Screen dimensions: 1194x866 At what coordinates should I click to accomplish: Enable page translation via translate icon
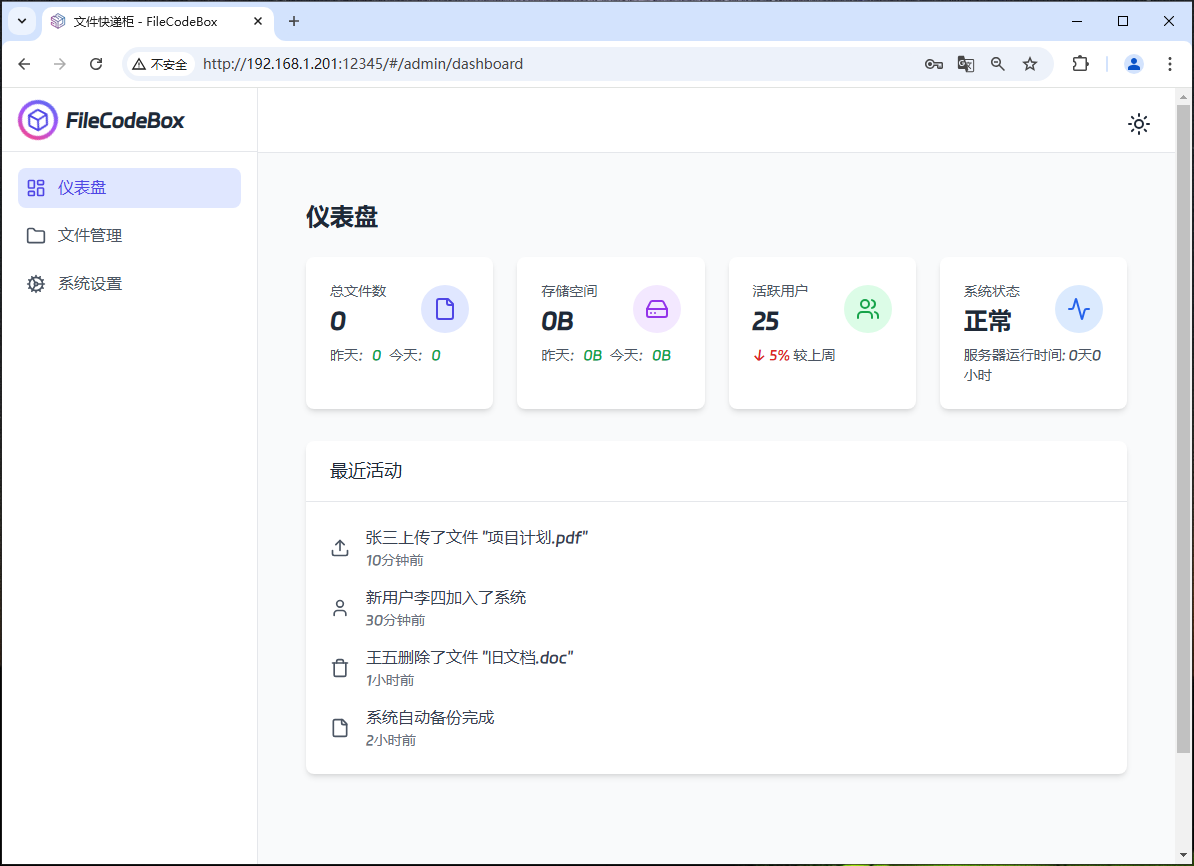click(965, 63)
